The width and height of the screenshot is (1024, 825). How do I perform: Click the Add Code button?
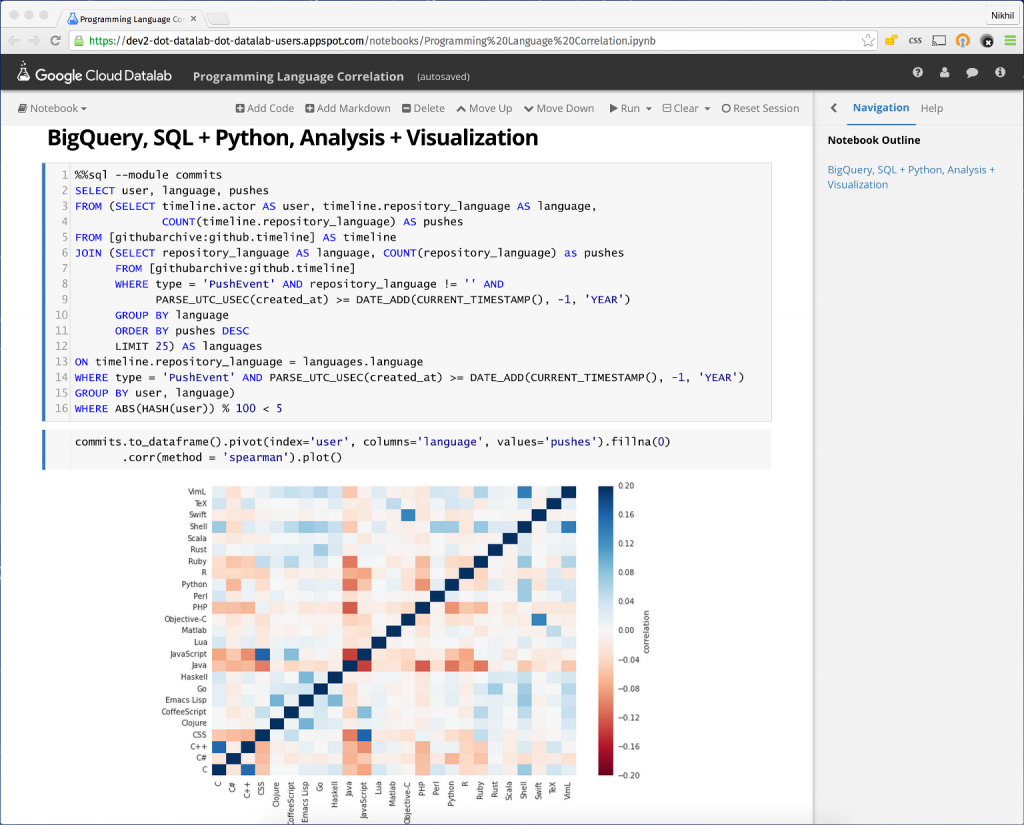pos(264,108)
